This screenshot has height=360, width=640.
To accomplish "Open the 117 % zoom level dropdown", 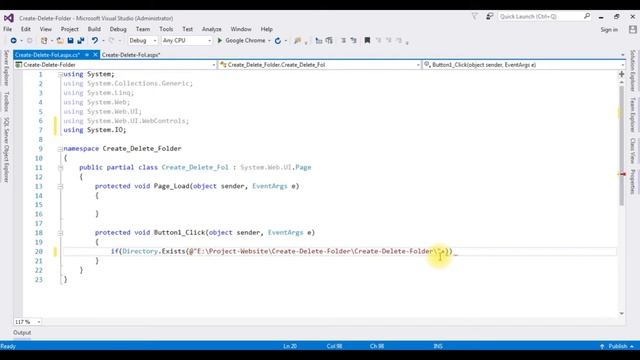I will 27,322.
